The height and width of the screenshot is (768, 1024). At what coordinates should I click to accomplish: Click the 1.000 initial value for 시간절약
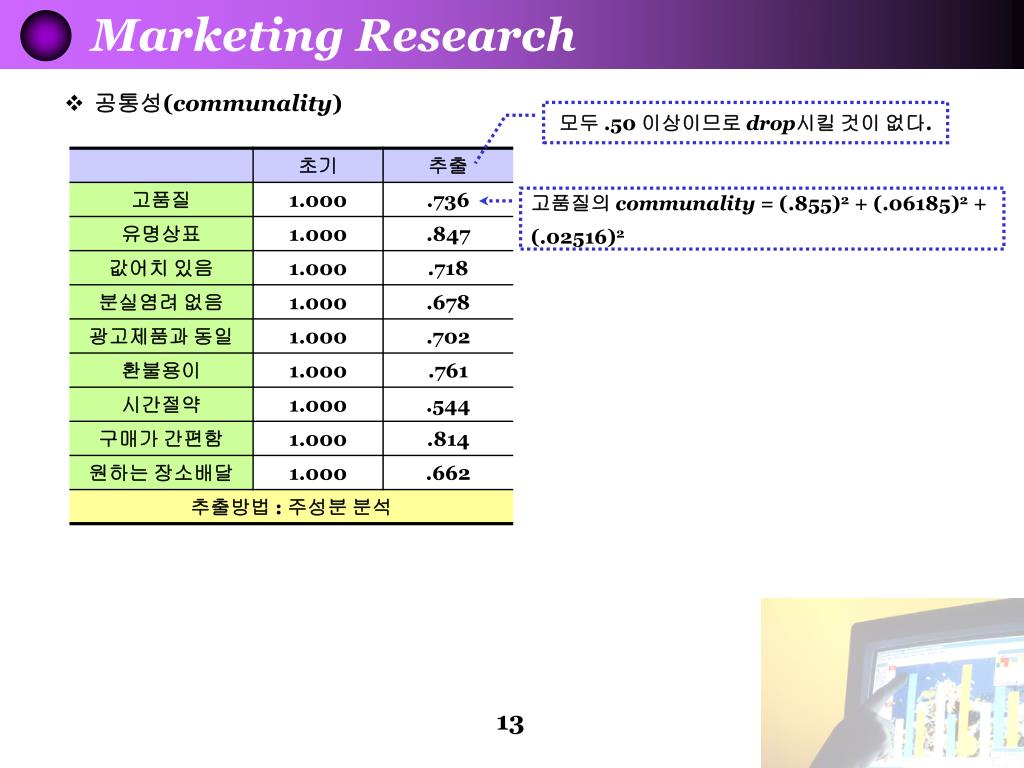tap(317, 406)
